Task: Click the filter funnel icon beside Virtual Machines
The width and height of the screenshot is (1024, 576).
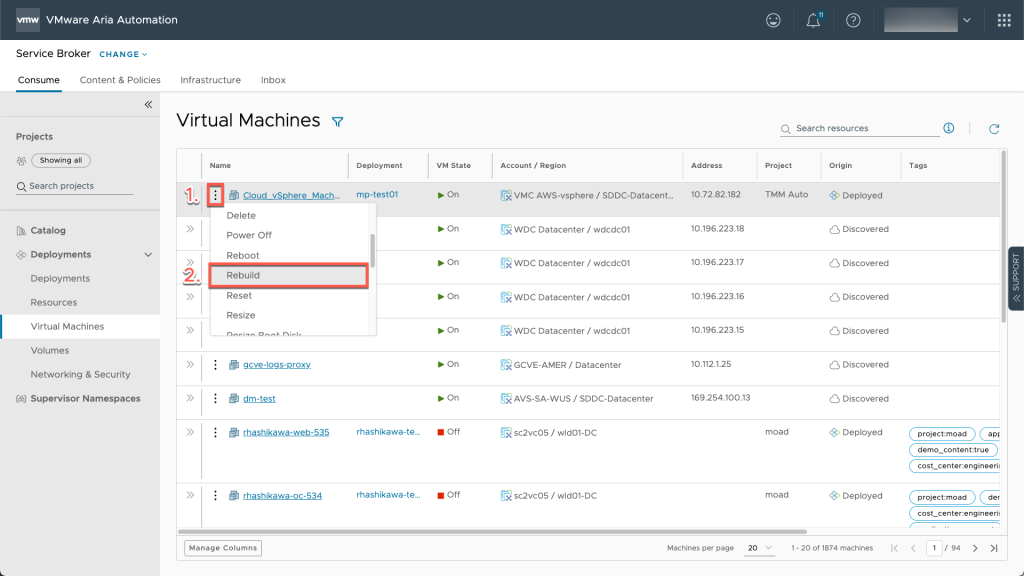Action: 337,122
